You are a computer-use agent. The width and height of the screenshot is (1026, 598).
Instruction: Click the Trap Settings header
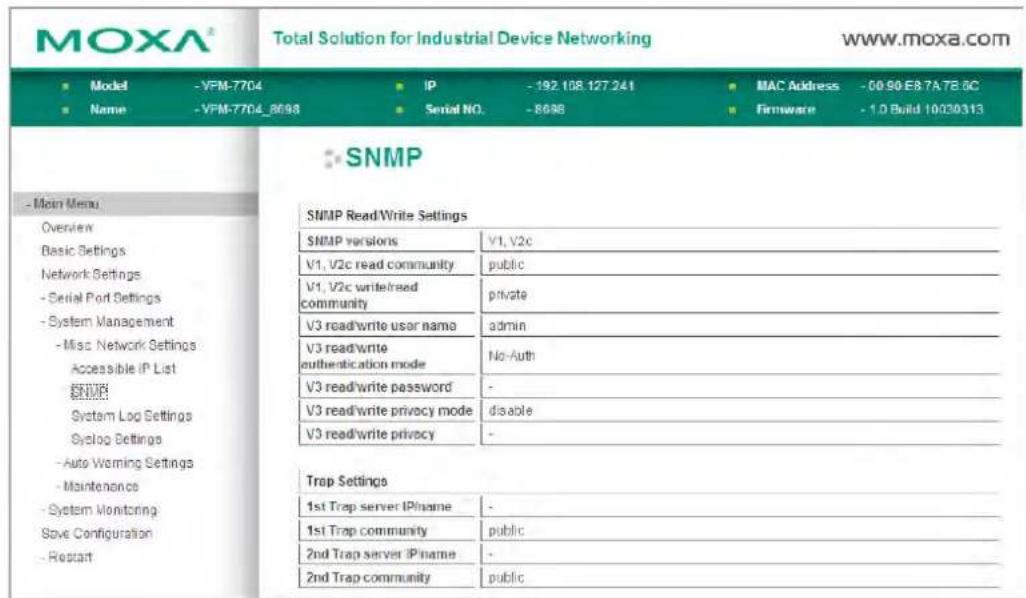tap(346, 481)
